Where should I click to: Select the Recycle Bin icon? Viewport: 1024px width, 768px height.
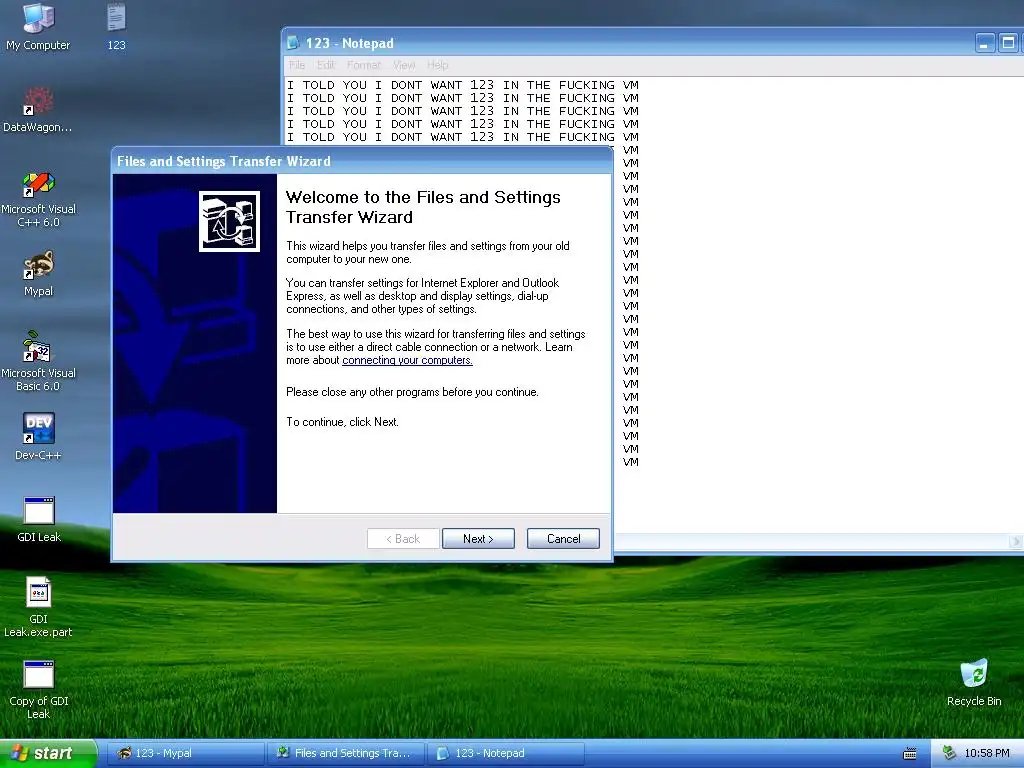974,682
